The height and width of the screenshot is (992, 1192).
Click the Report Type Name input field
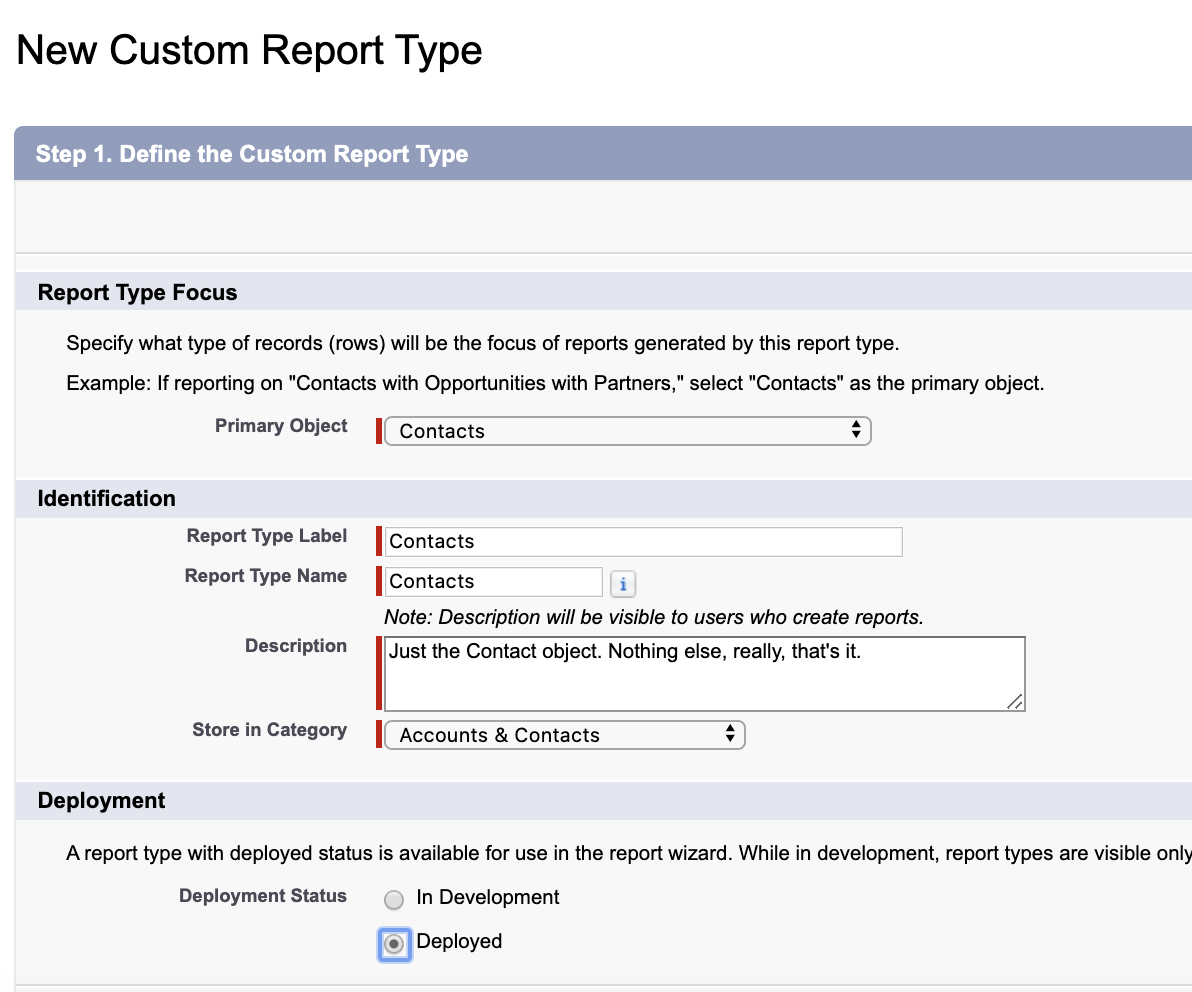click(493, 582)
